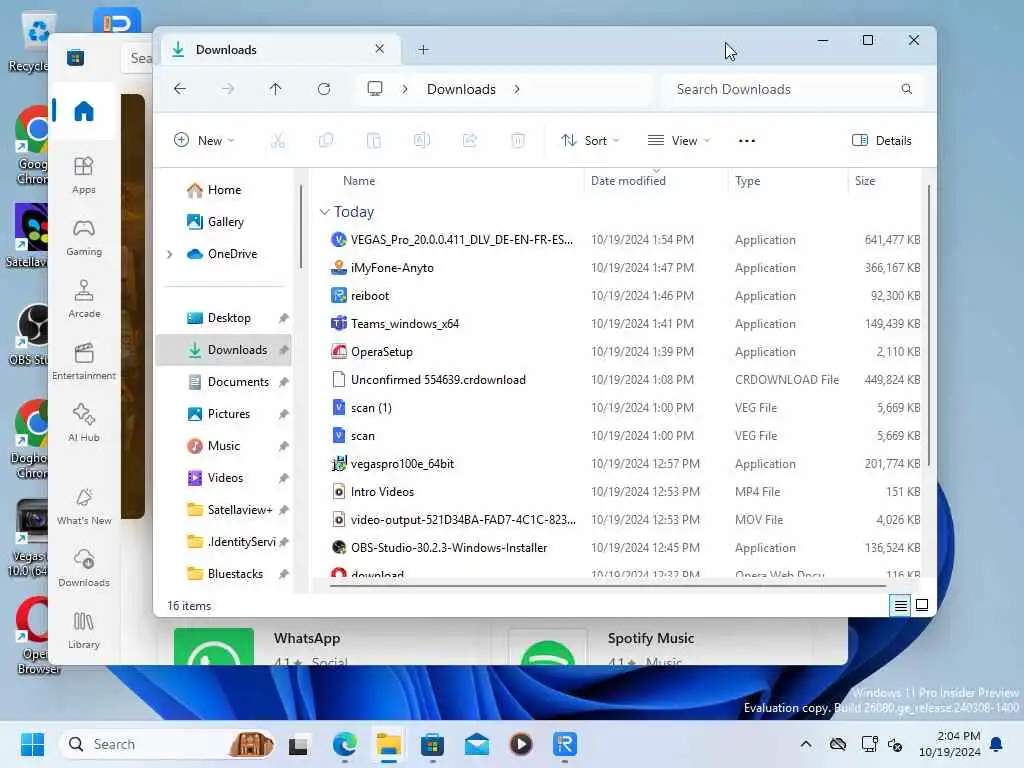
Task: Open Library in Microsoft Store sidebar
Action: click(84, 630)
